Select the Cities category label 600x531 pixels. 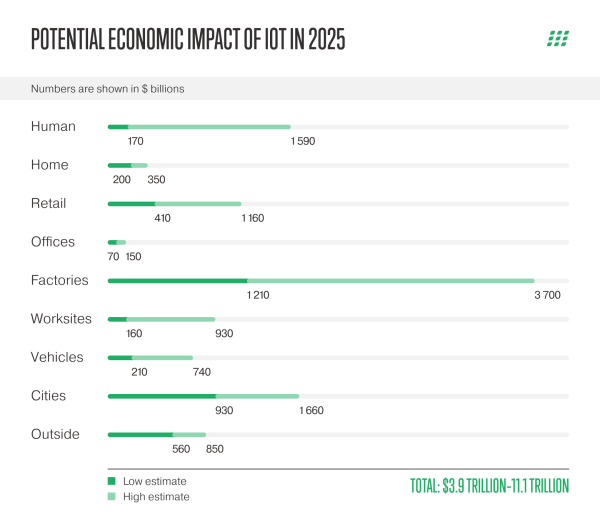pos(48,396)
